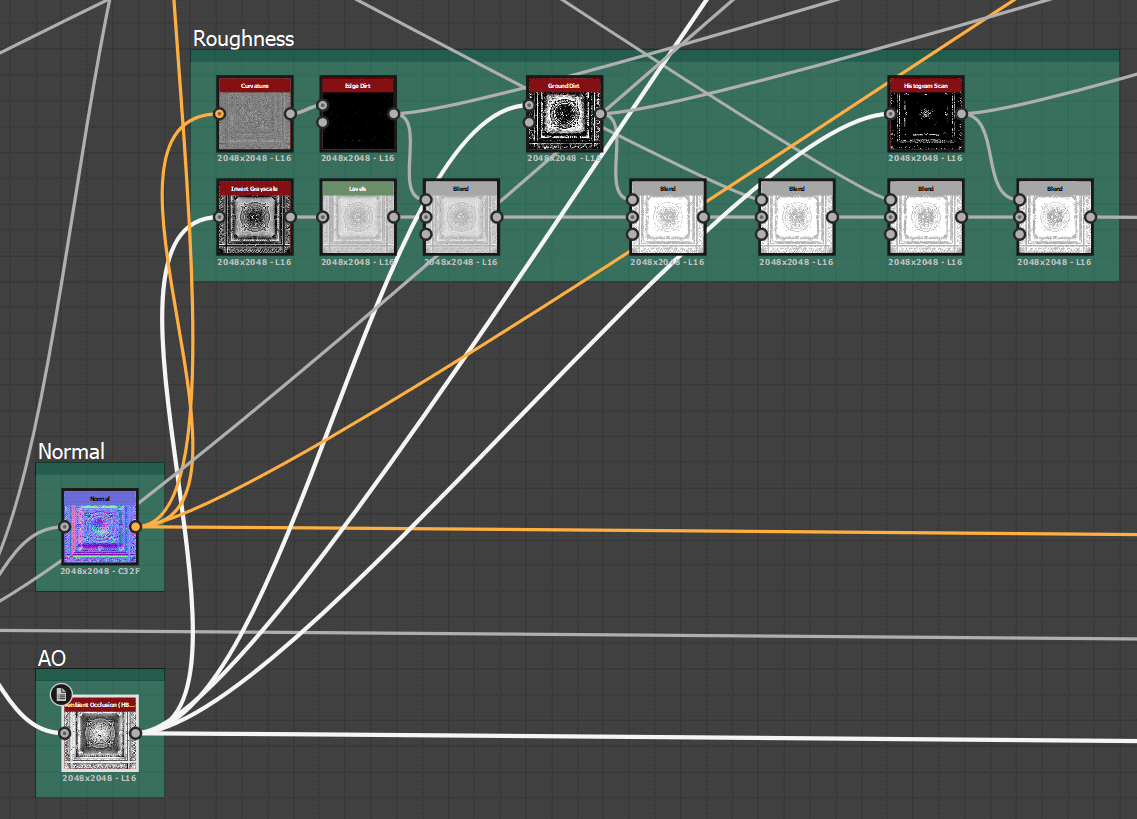Select the Blend node right of Levels
The image size is (1137, 819).
461,217
